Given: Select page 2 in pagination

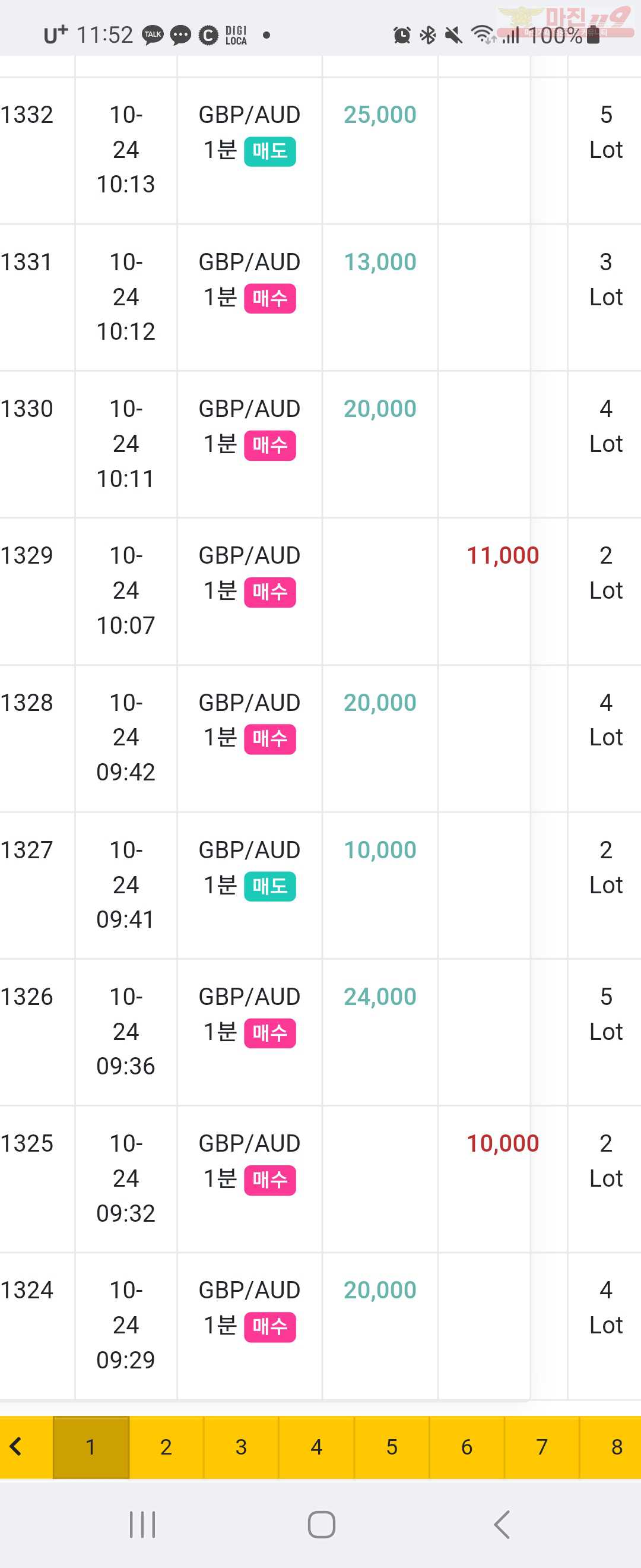Looking at the screenshot, I should click(x=166, y=1446).
